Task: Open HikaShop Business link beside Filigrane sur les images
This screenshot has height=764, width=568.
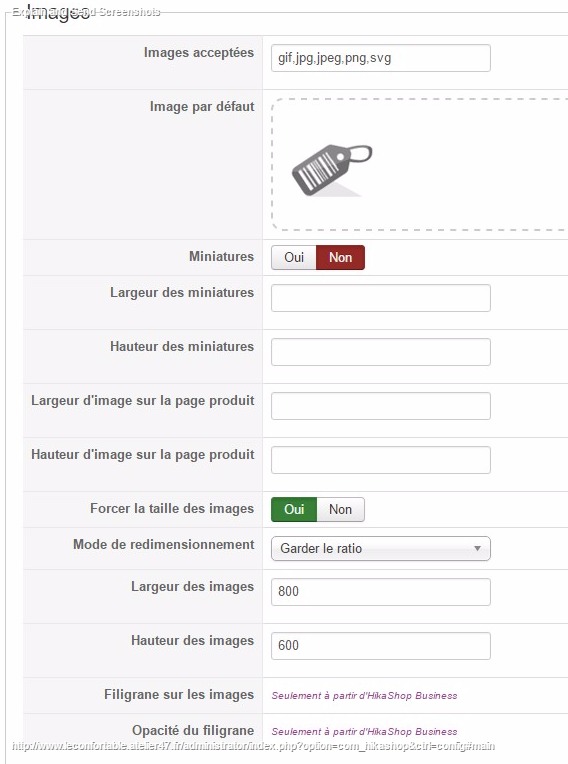Action: coord(364,696)
